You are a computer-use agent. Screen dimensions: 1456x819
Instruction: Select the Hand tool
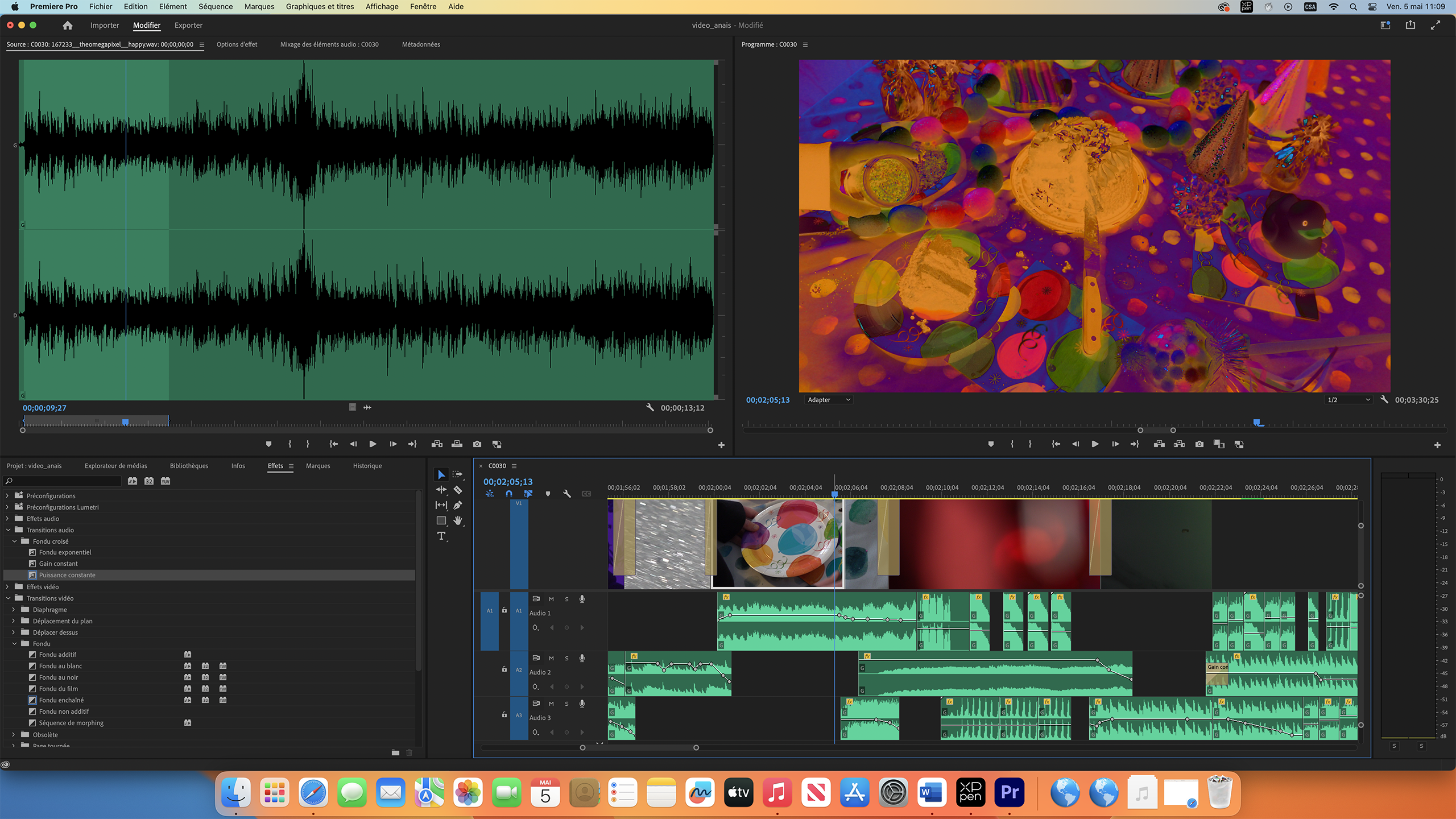458,520
